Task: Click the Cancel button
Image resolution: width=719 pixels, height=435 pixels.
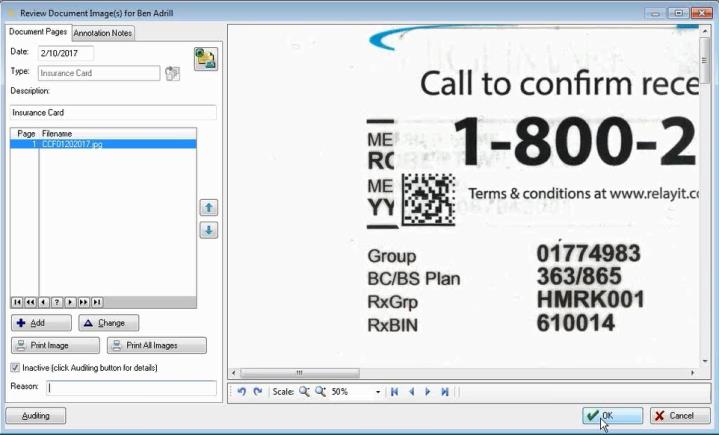Action: (680, 416)
